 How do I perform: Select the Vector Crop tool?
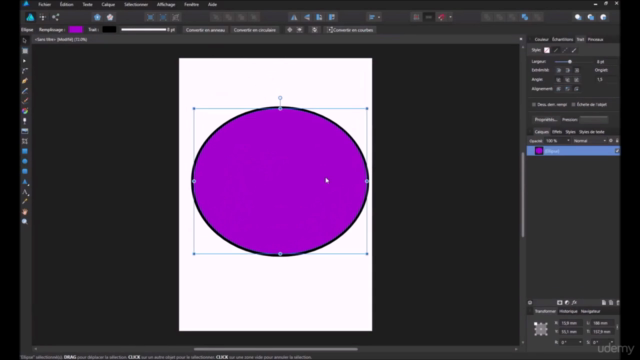pos(24,141)
